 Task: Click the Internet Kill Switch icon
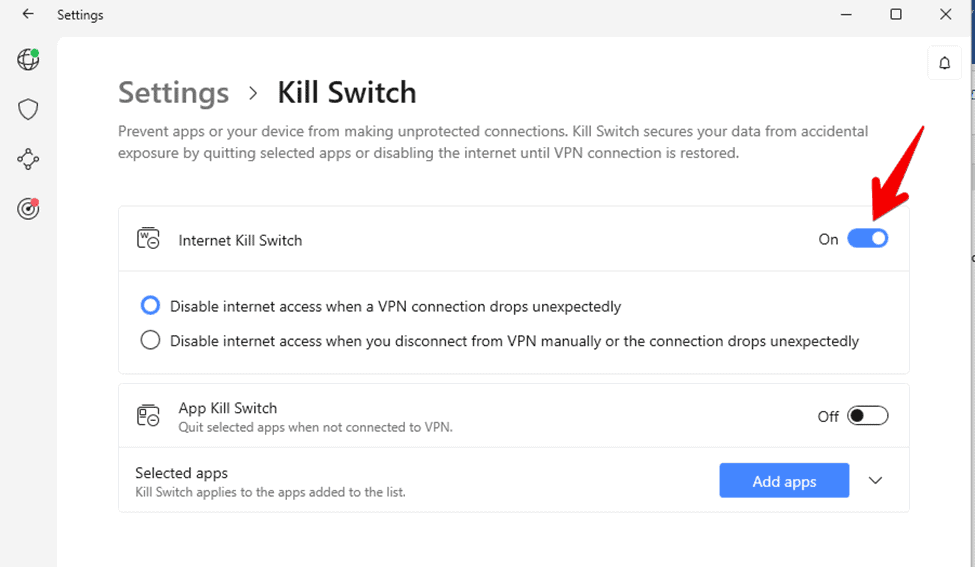148,239
